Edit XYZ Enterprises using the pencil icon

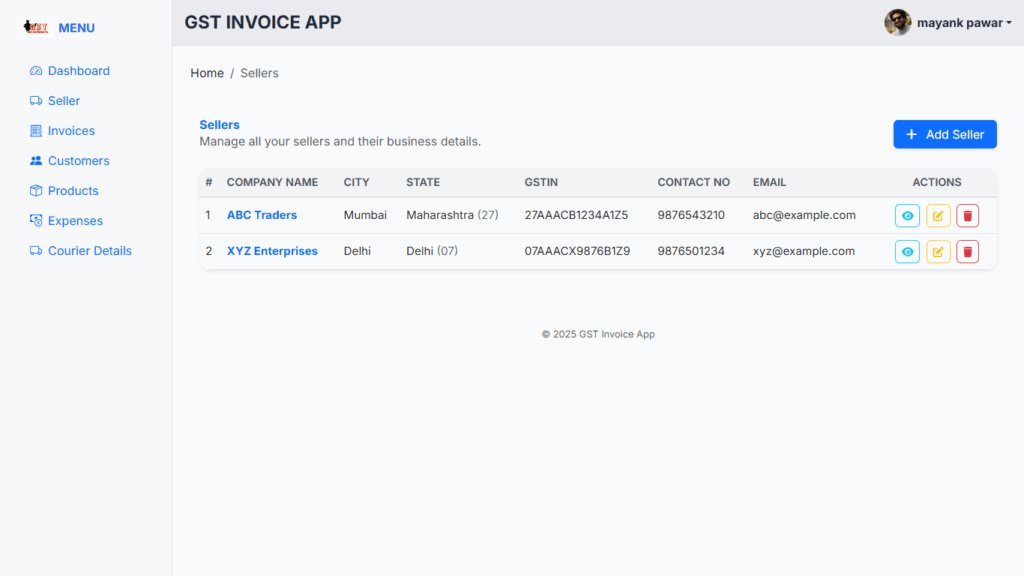[x=938, y=251]
